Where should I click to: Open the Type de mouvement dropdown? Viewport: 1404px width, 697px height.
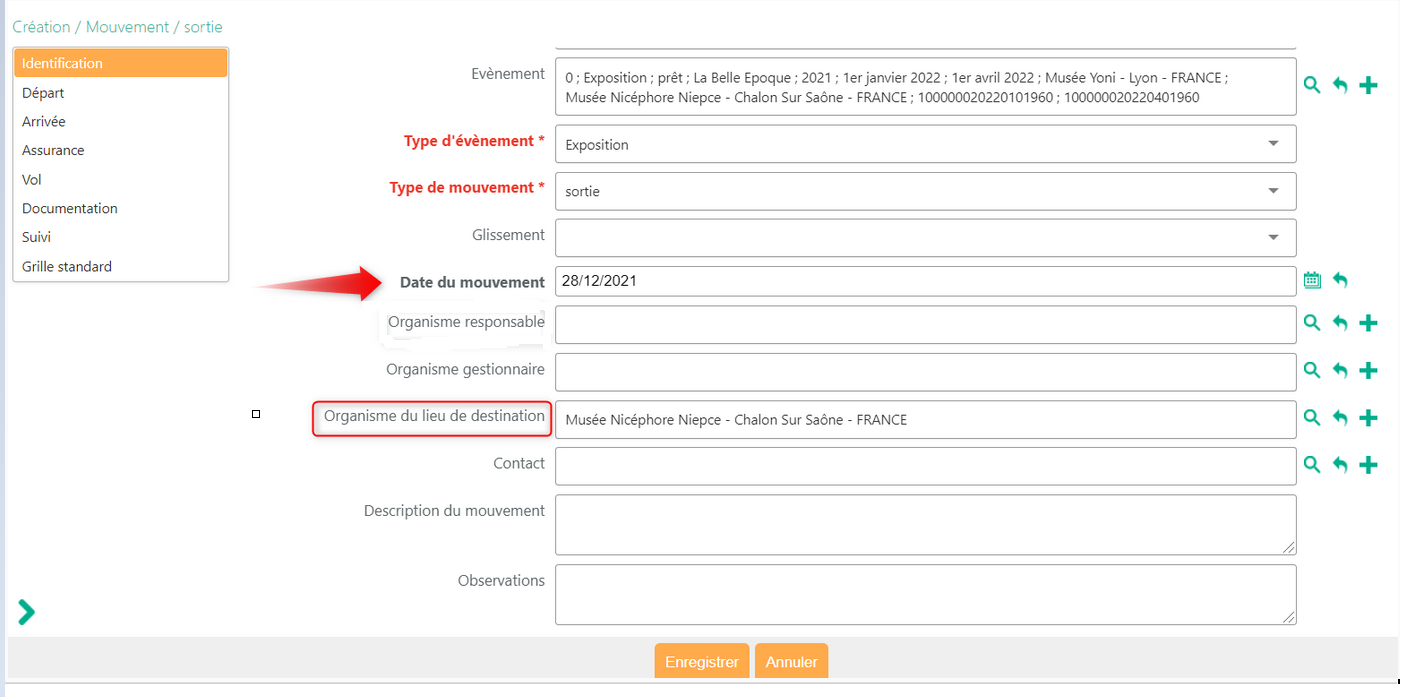click(x=1273, y=191)
